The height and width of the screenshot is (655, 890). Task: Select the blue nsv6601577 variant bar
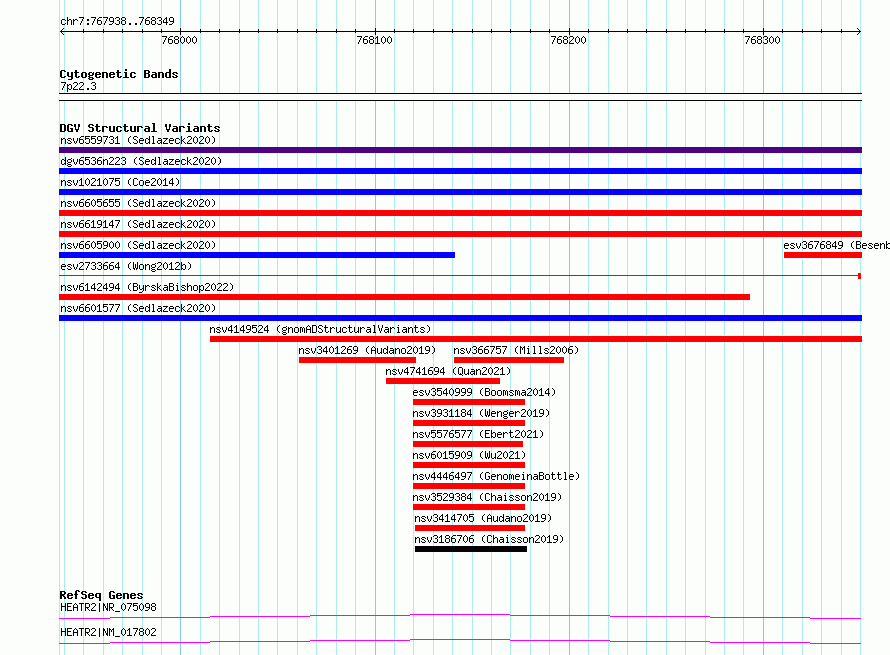[460, 318]
